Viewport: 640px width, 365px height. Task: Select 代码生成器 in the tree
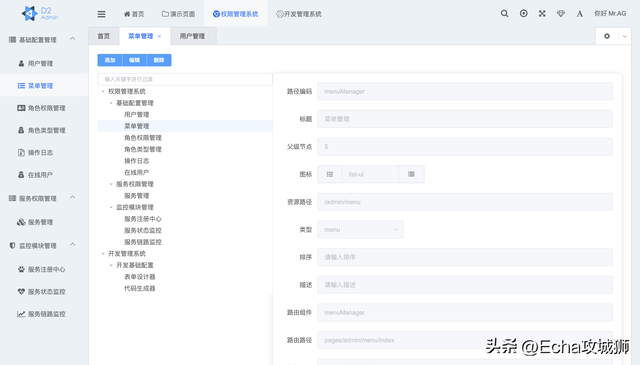click(140, 288)
